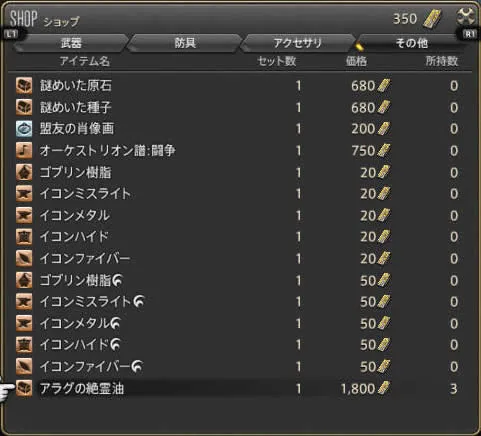Screen dimensions: 481x436
Task: Click the 価格 column header
Action: pyautogui.click(x=356, y=61)
